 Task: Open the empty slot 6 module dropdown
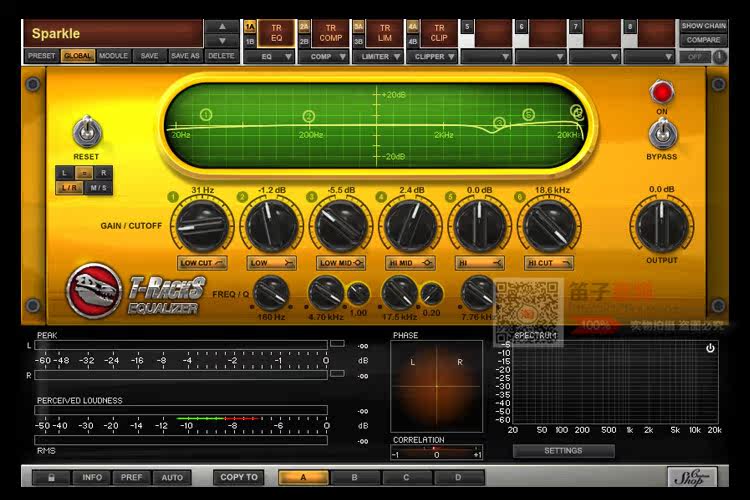point(541,57)
